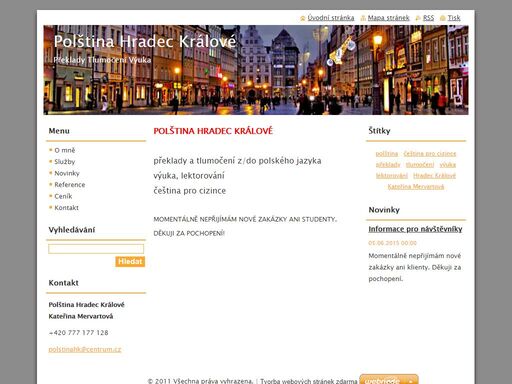The height and width of the screenshot is (384, 512).
Task: Open the Kontakt menu item
Action: point(66,208)
